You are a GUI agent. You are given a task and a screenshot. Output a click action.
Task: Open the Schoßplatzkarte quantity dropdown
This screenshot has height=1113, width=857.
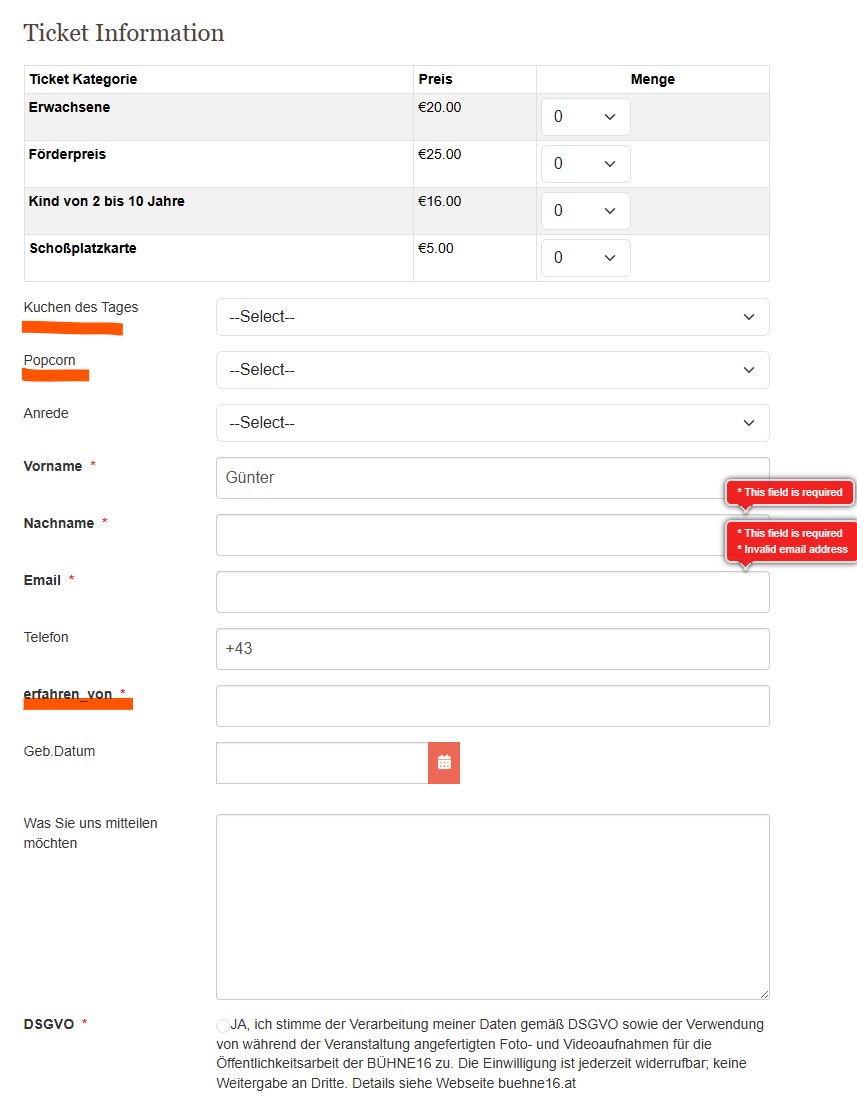click(x=585, y=258)
